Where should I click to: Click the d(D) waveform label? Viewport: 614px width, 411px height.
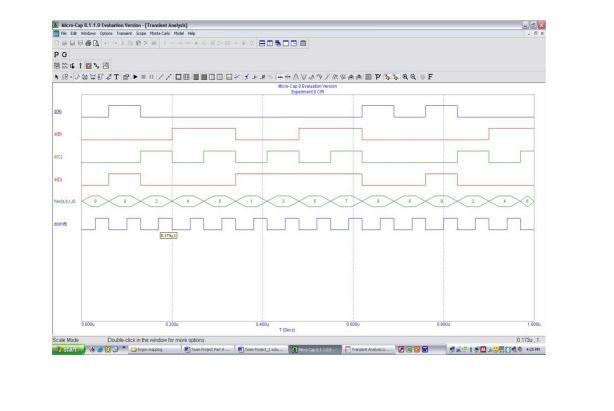58,180
